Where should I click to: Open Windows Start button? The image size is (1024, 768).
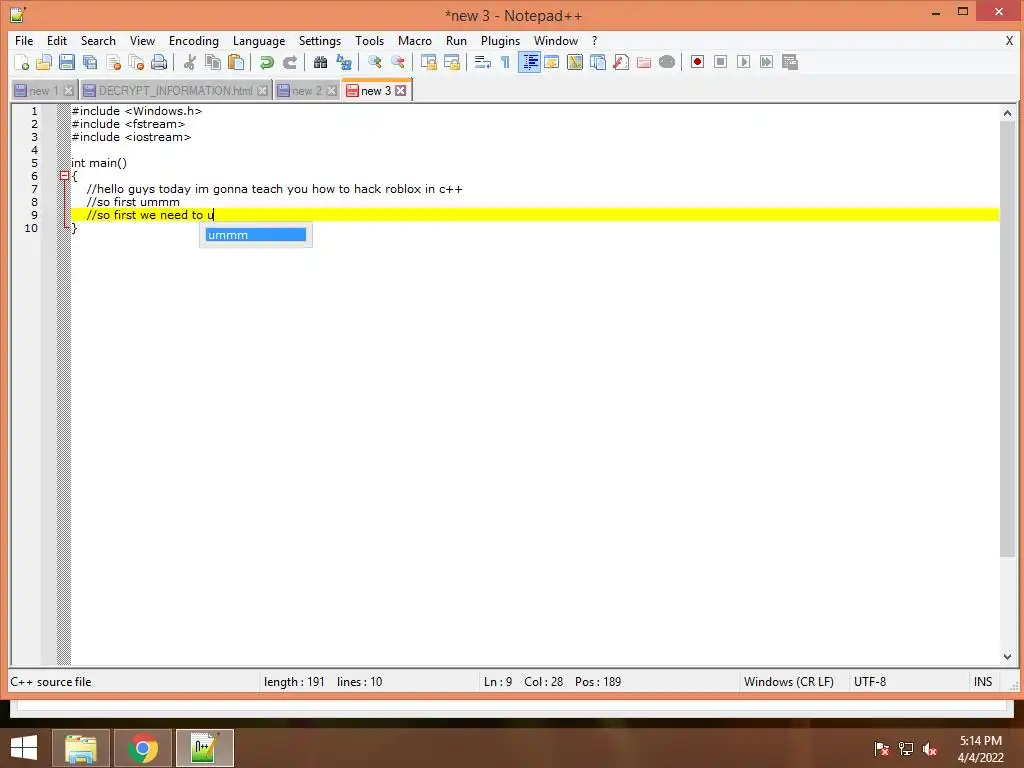click(24, 748)
